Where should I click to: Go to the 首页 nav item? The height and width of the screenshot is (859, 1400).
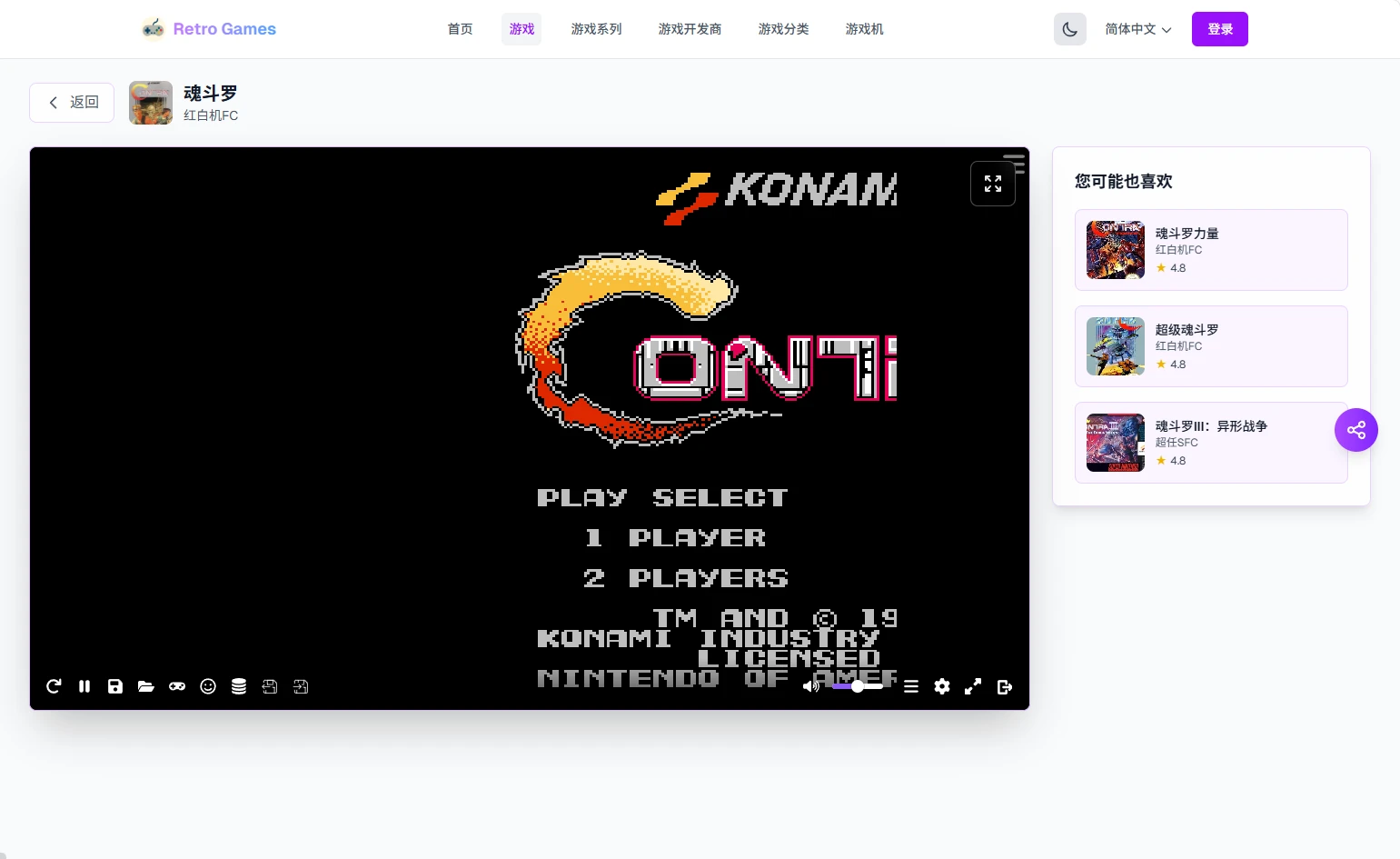(460, 29)
